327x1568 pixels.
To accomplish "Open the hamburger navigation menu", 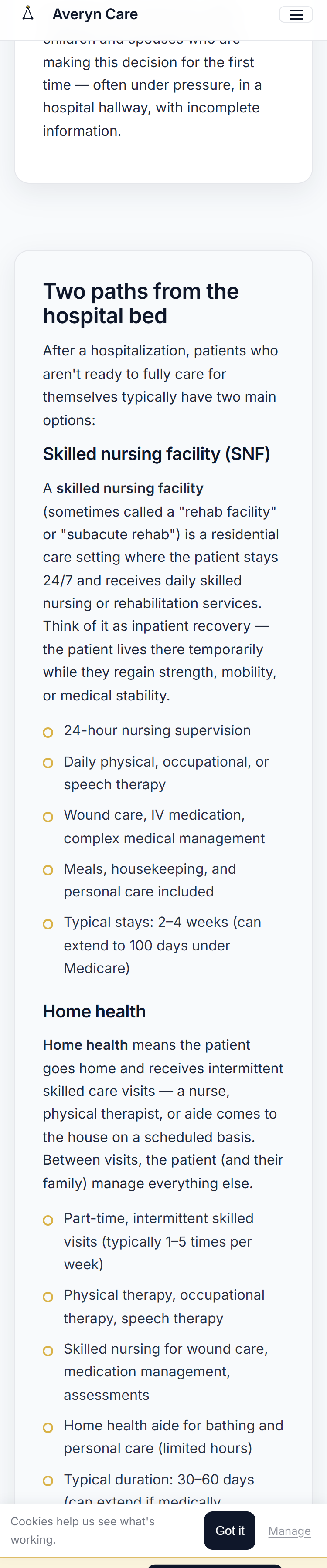I will point(296,15).
